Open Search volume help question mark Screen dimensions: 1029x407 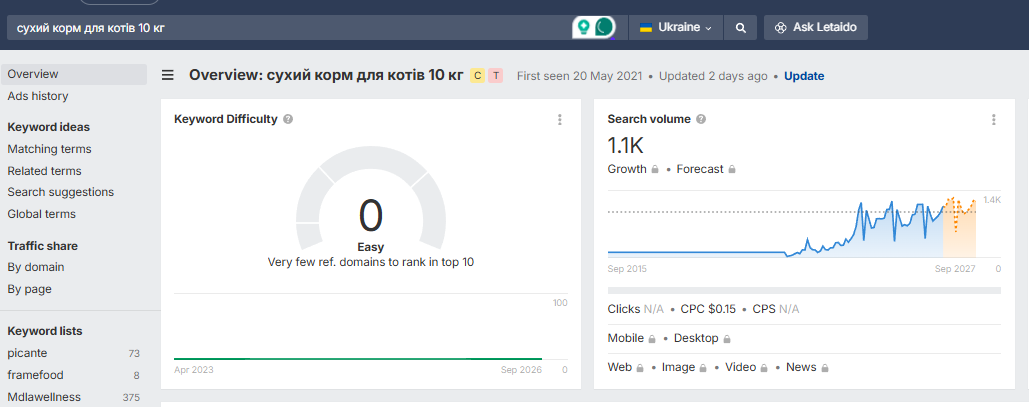(x=701, y=119)
